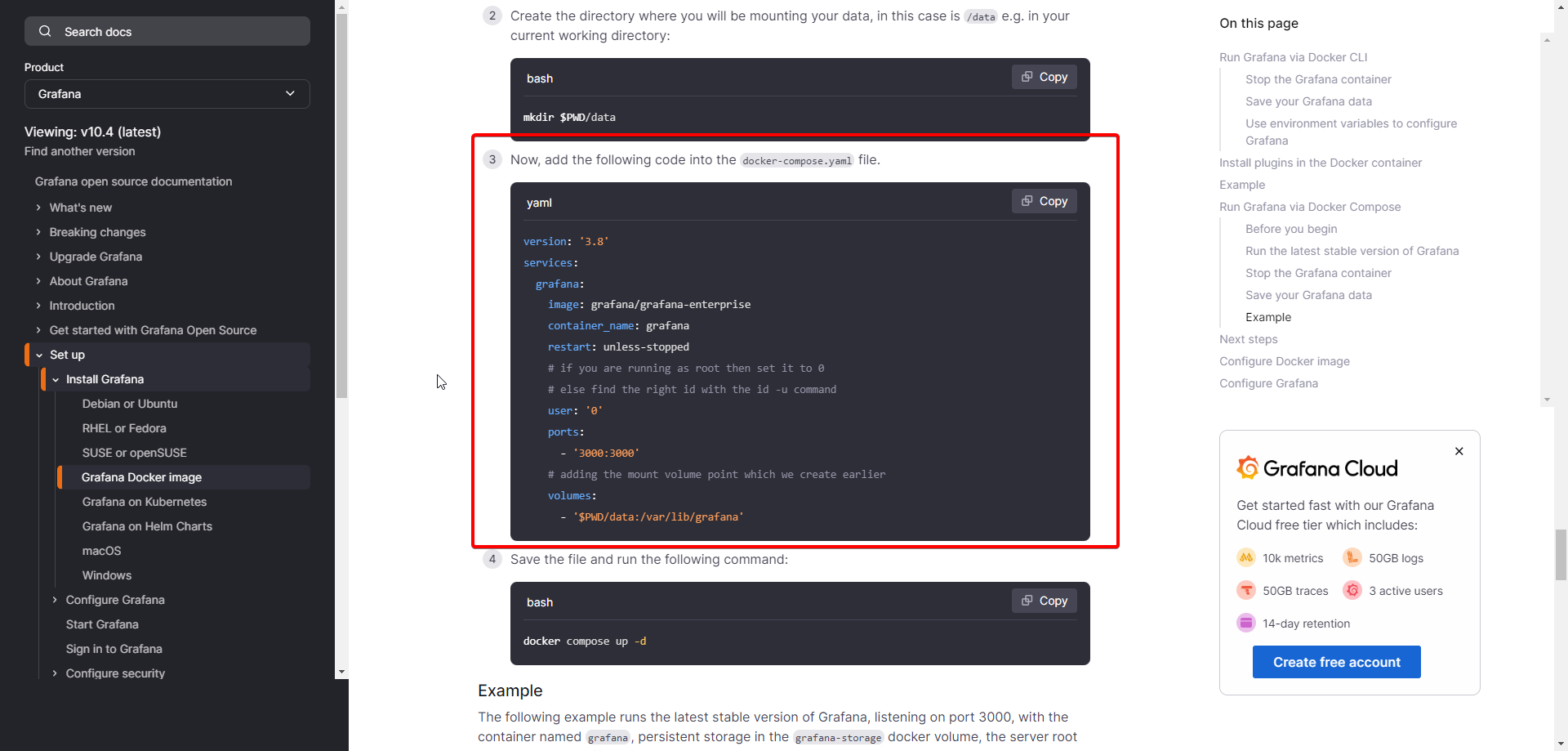Collapse the Set up section
Screen dimensions: 1568x751
[x=39, y=355]
